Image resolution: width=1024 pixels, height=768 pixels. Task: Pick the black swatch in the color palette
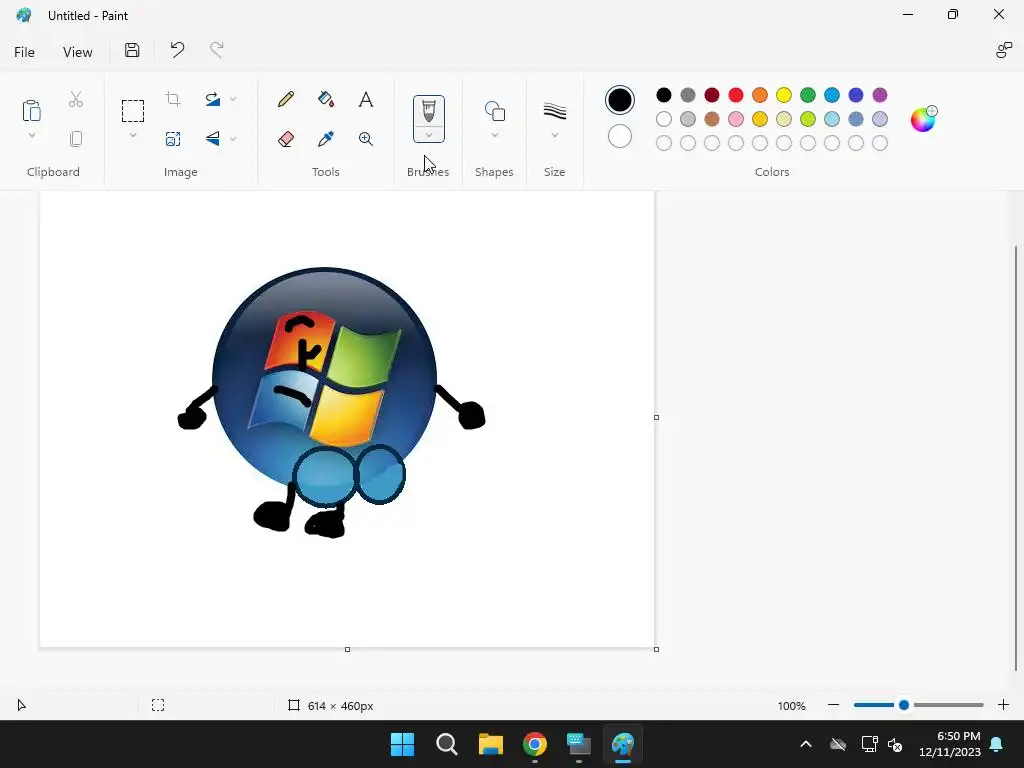pyautogui.click(x=664, y=95)
